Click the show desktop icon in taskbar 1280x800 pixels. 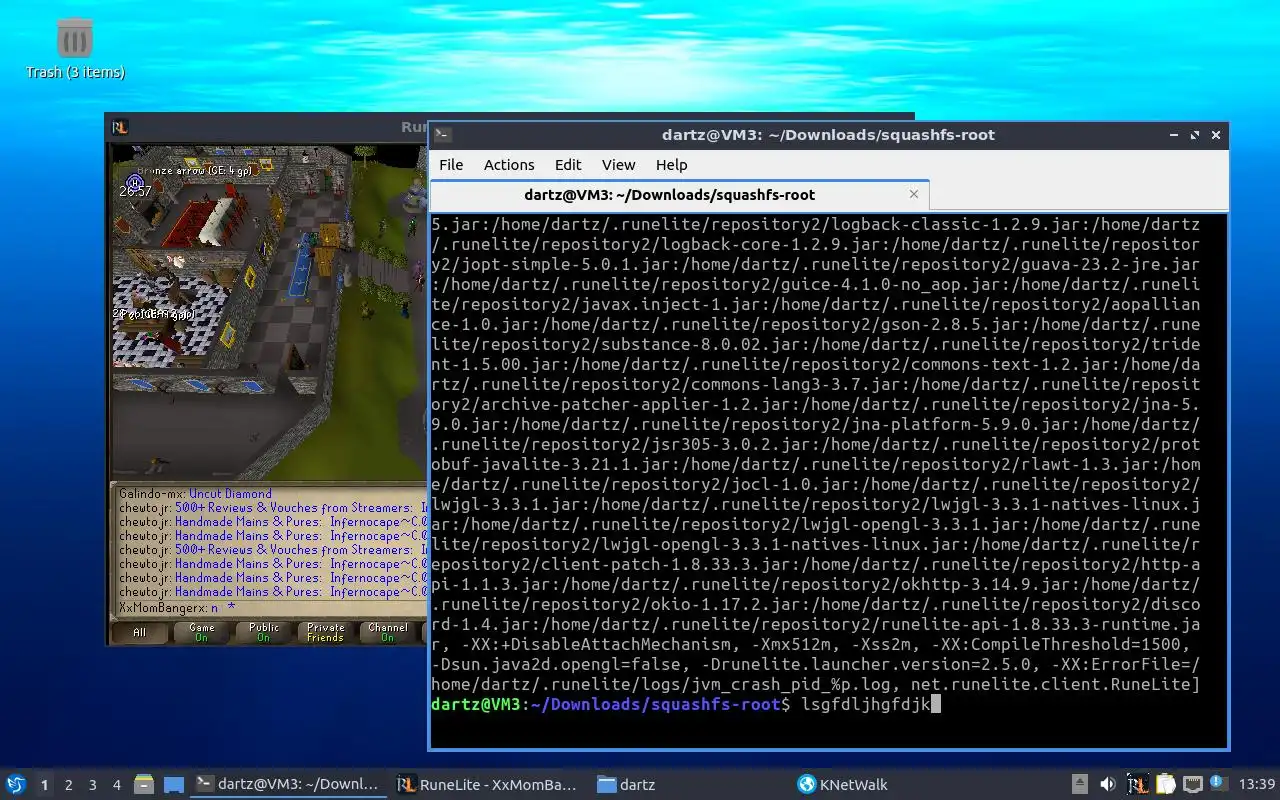pos(174,785)
